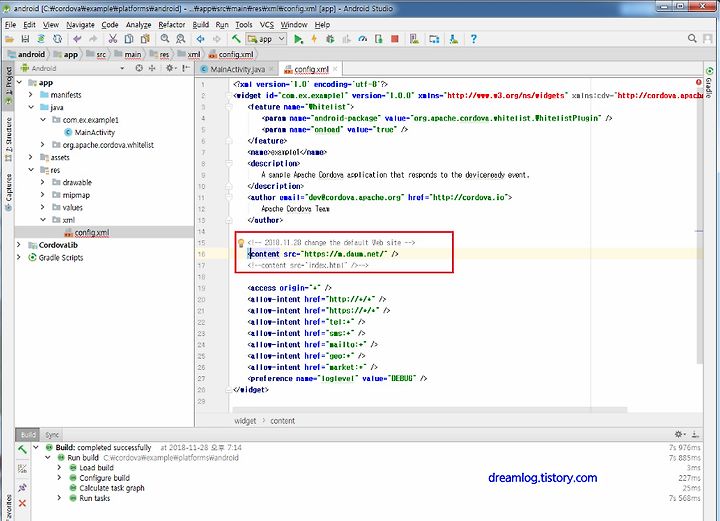Image resolution: width=720 pixels, height=521 pixels.
Task: Click the red Stop icon
Action: 394,39
